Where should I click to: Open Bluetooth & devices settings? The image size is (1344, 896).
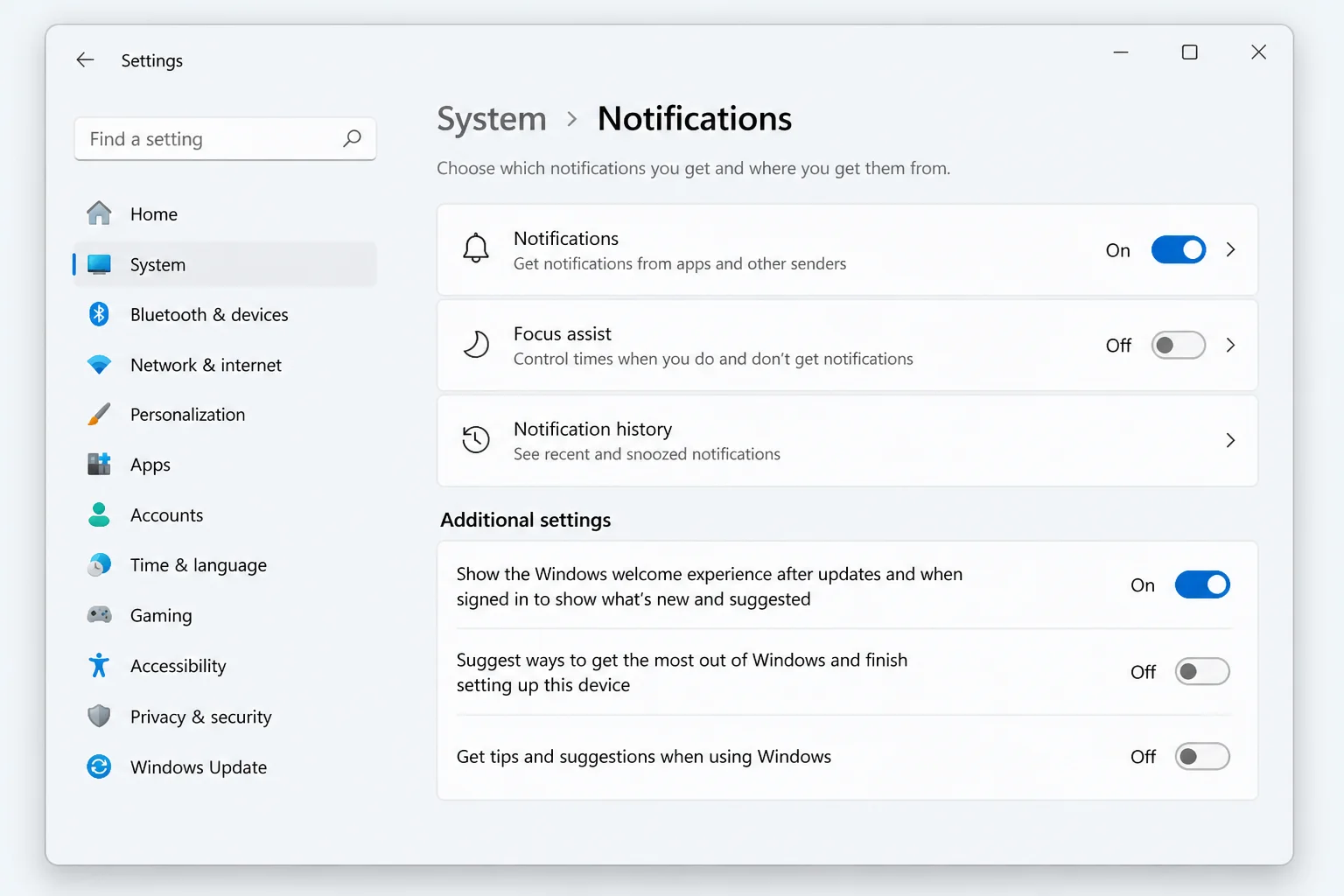[225, 314]
